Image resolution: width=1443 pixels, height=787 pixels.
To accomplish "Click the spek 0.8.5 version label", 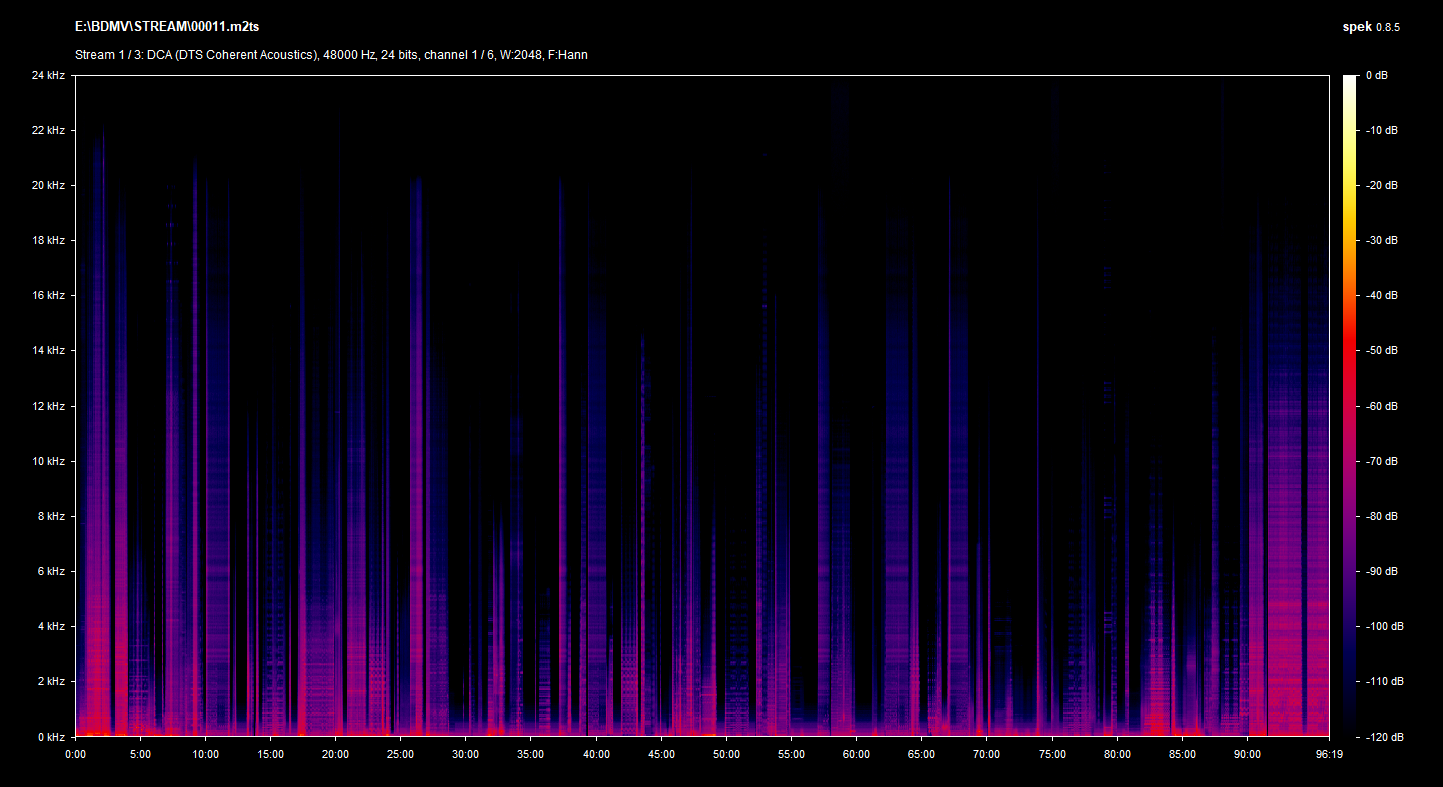I will (x=1370, y=27).
